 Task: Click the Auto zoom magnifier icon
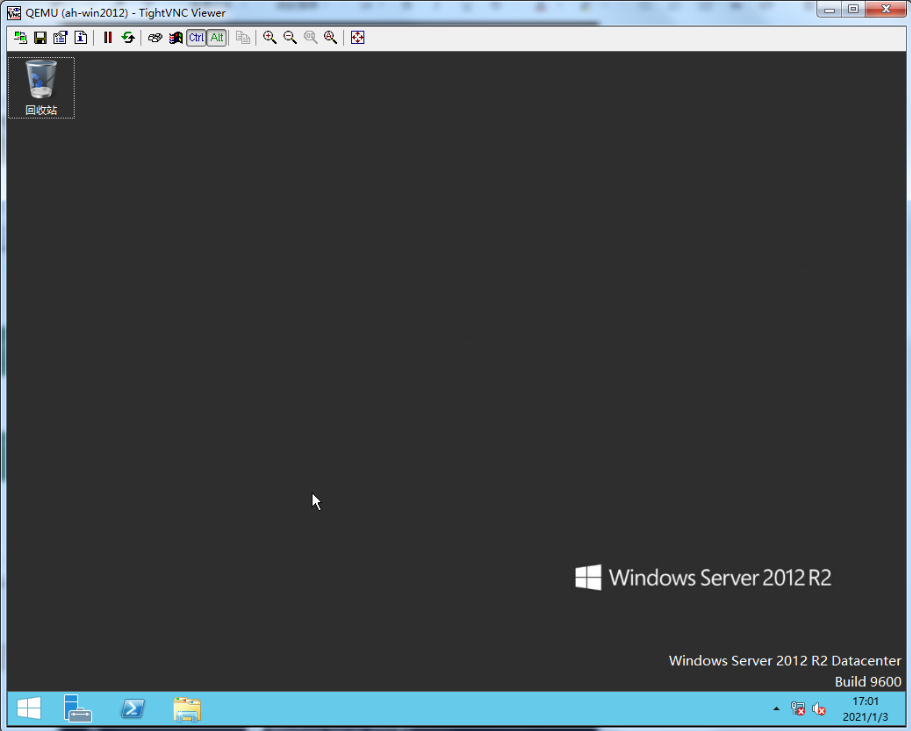point(330,38)
